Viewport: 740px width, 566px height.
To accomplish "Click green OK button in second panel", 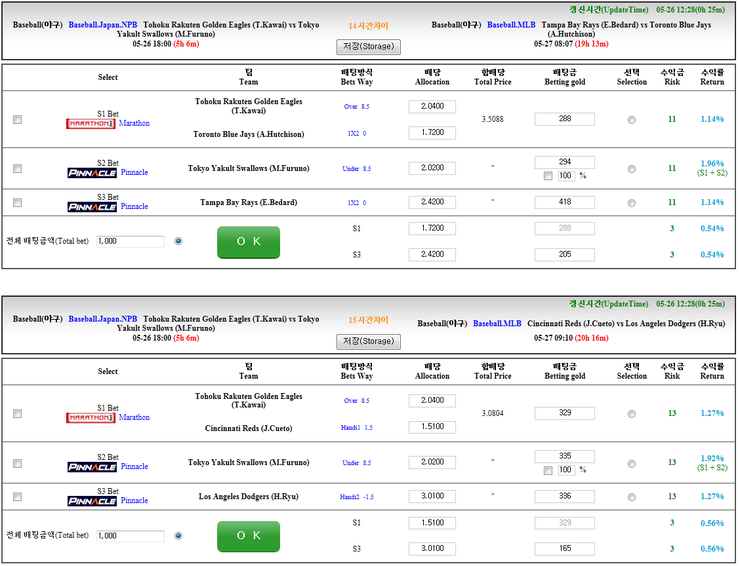I will 248,536.
